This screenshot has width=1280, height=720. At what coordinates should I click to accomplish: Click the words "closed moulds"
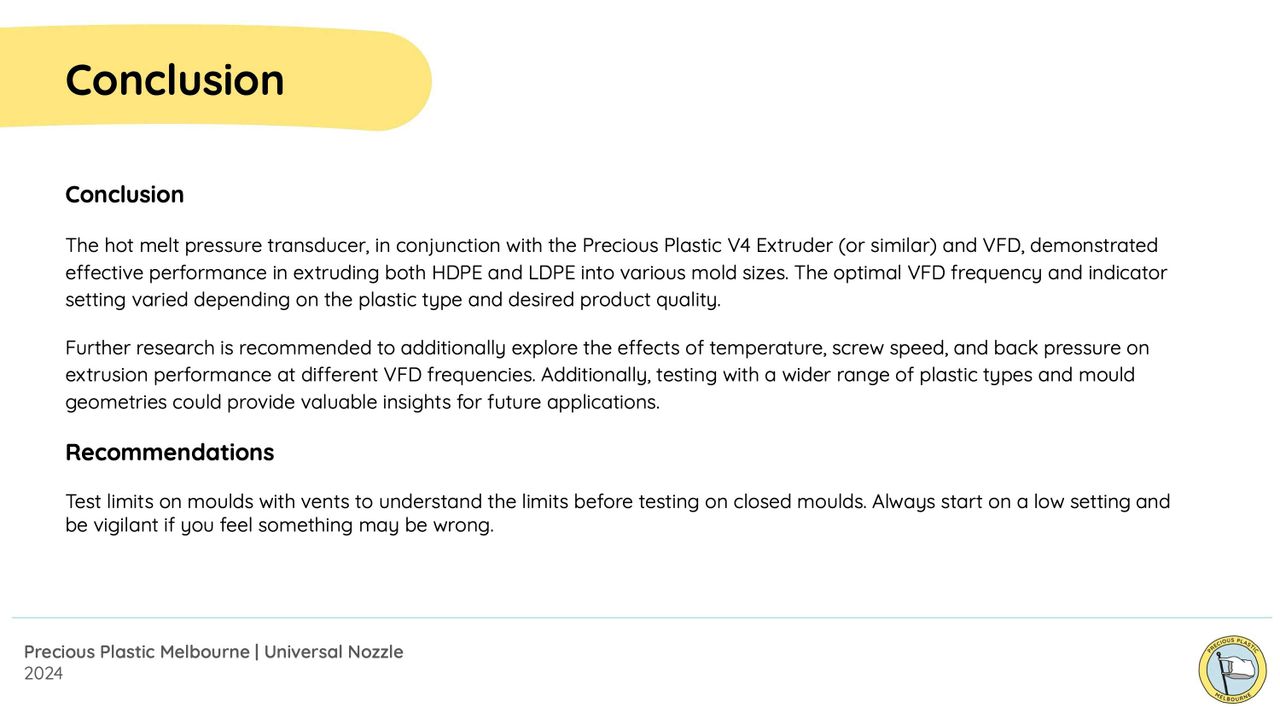(798, 501)
